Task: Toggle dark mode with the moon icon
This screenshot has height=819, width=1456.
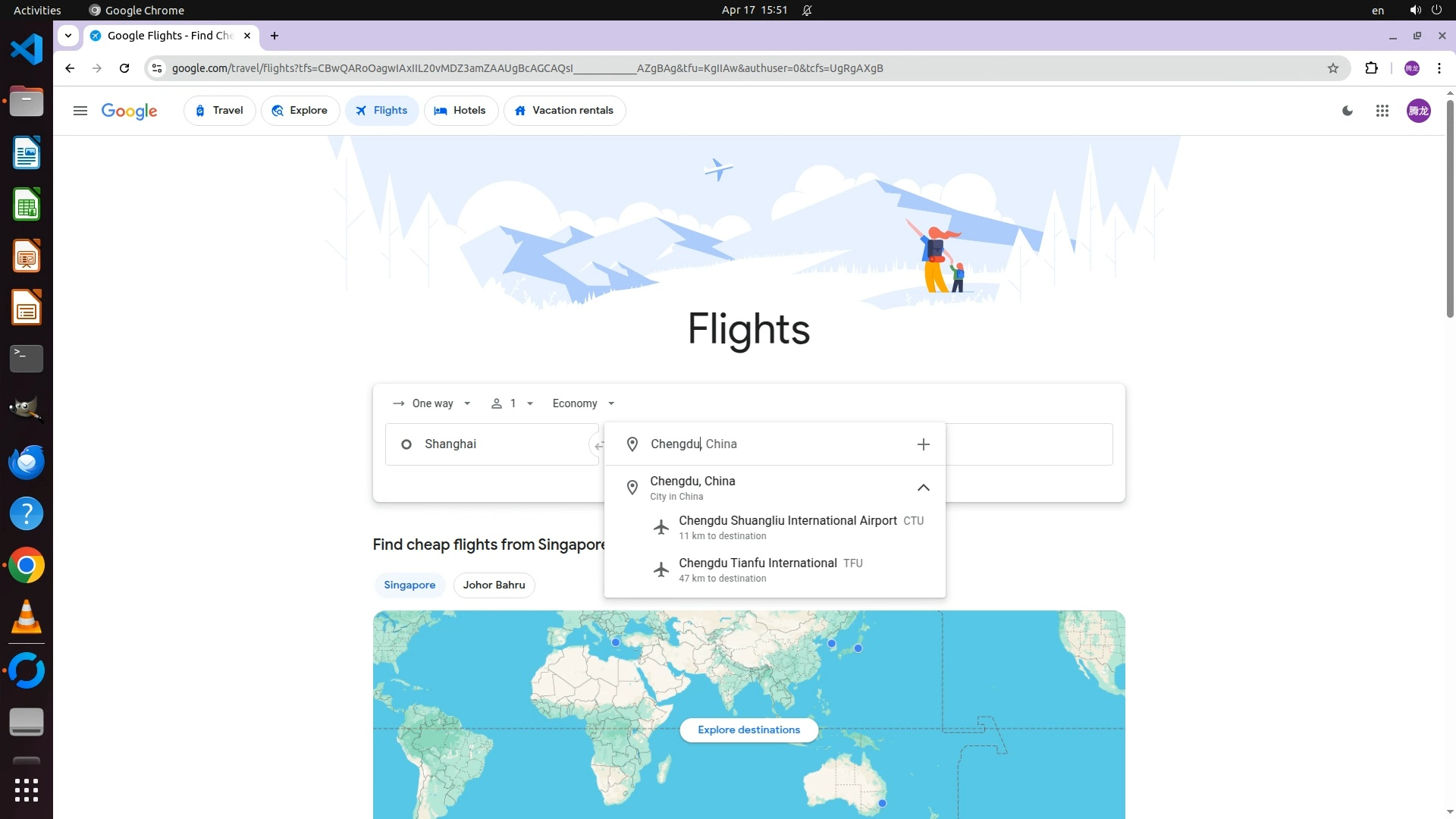Action: click(x=1348, y=111)
